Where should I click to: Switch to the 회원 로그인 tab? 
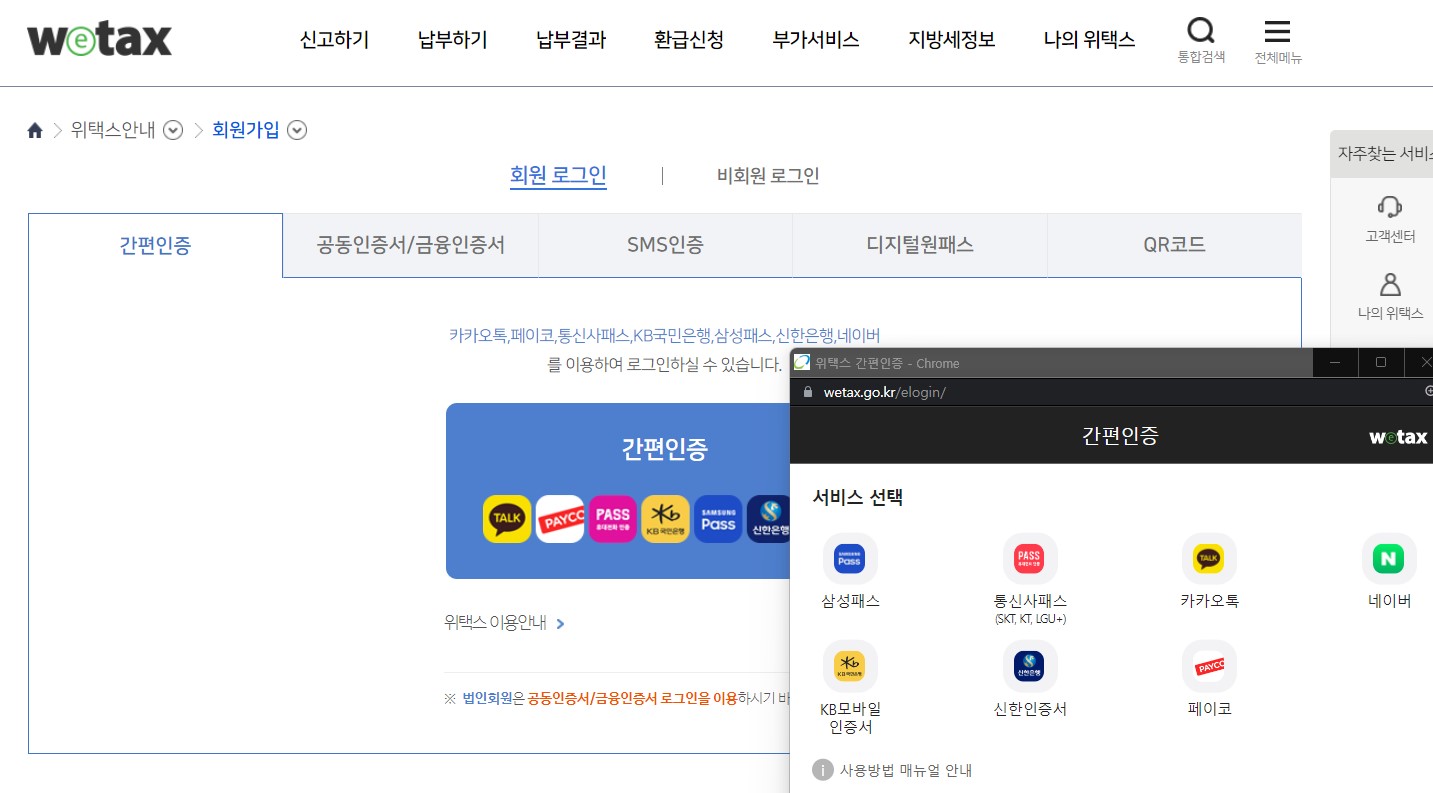558,176
